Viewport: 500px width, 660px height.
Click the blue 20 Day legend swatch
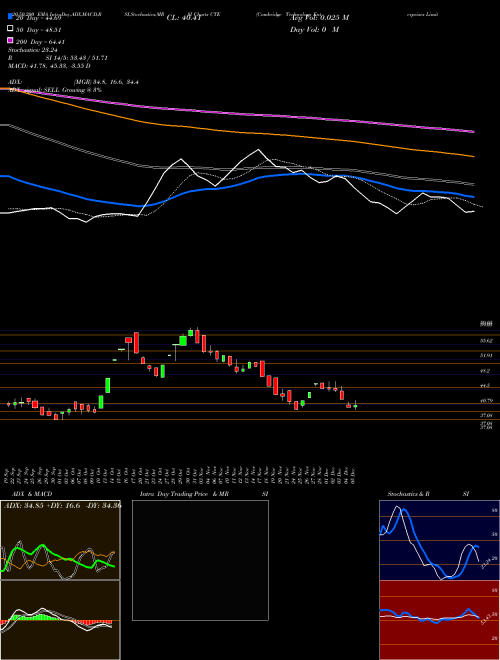coord(10,17)
